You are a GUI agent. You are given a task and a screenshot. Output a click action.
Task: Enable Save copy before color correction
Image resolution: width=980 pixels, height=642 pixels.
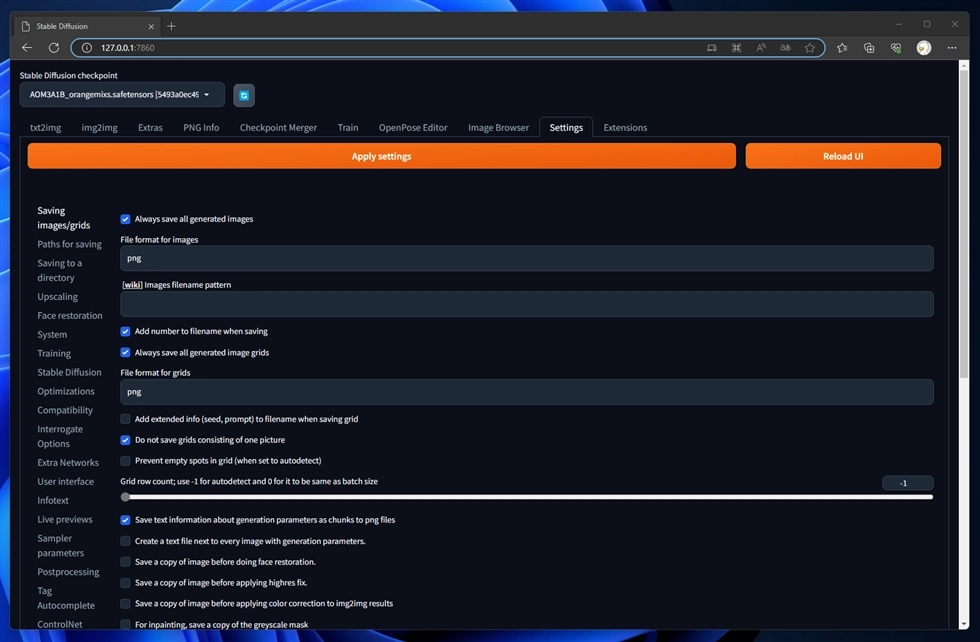point(125,603)
